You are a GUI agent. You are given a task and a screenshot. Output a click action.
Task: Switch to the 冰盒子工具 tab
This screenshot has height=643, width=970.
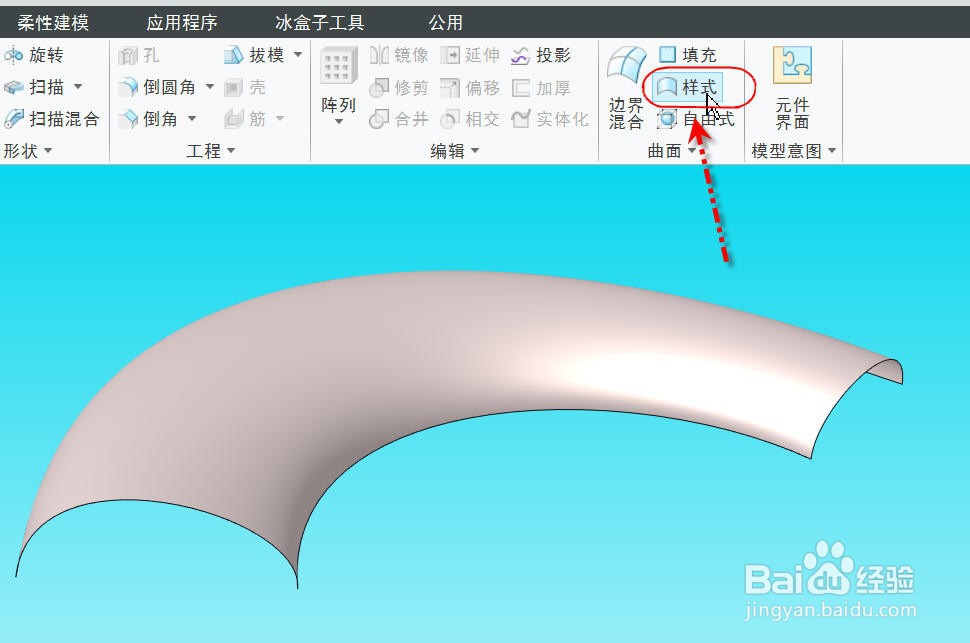point(320,23)
